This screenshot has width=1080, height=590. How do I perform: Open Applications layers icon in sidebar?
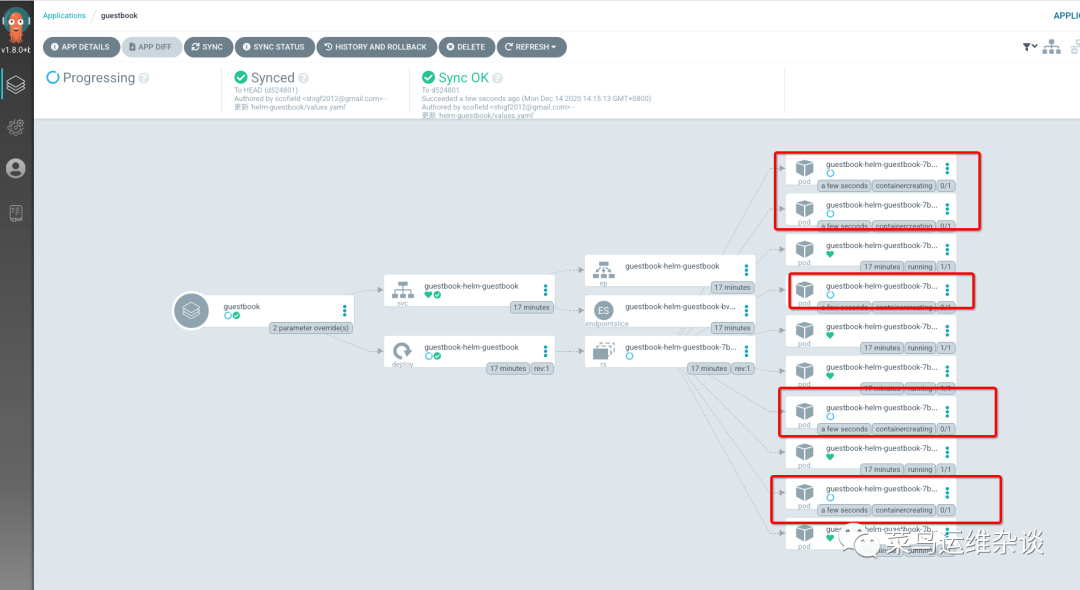16,85
